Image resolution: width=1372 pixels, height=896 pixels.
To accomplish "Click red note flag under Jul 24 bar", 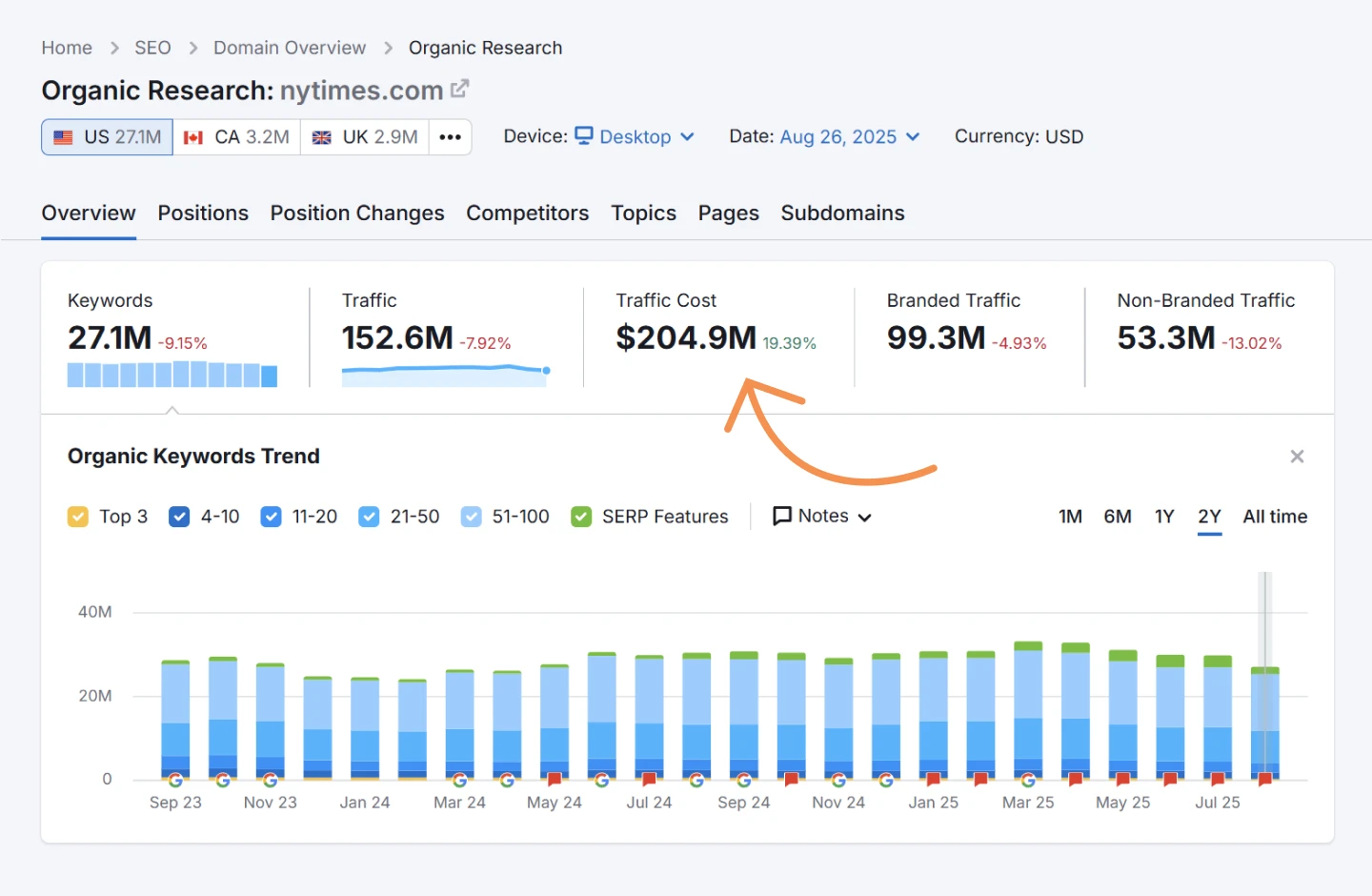I will point(650,780).
